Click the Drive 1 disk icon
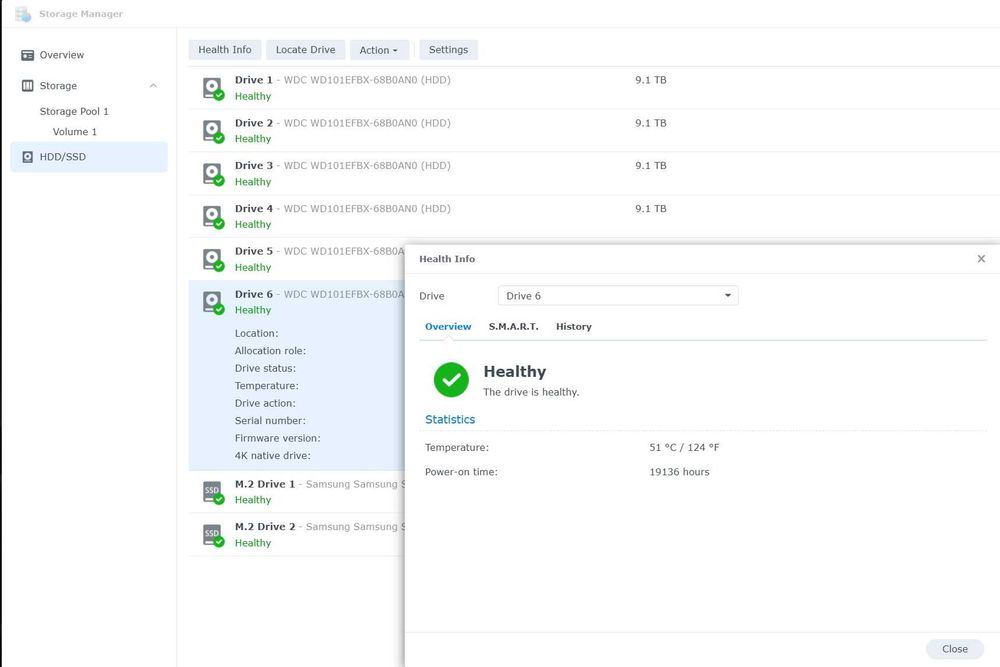This screenshot has height=667, width=1000. tap(213, 88)
